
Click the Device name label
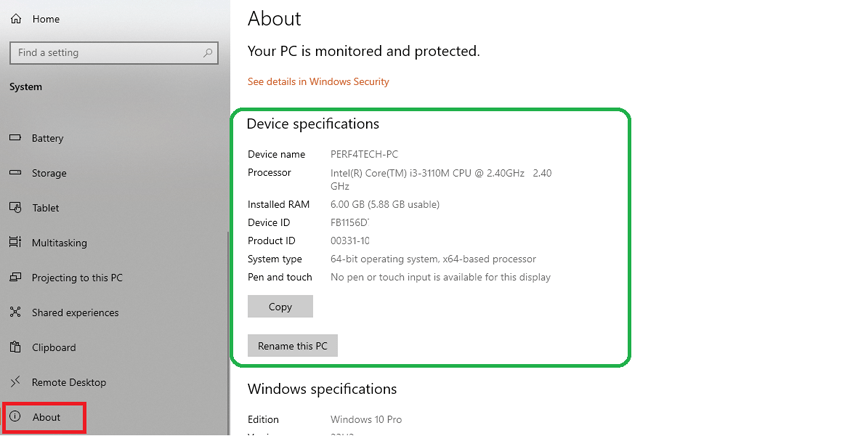tap(276, 155)
